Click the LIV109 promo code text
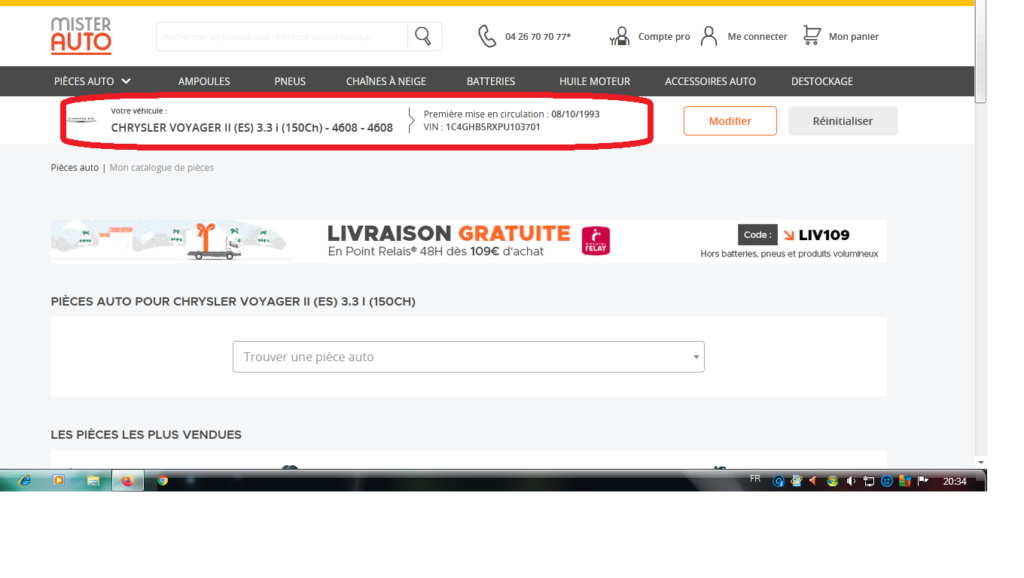 click(824, 235)
